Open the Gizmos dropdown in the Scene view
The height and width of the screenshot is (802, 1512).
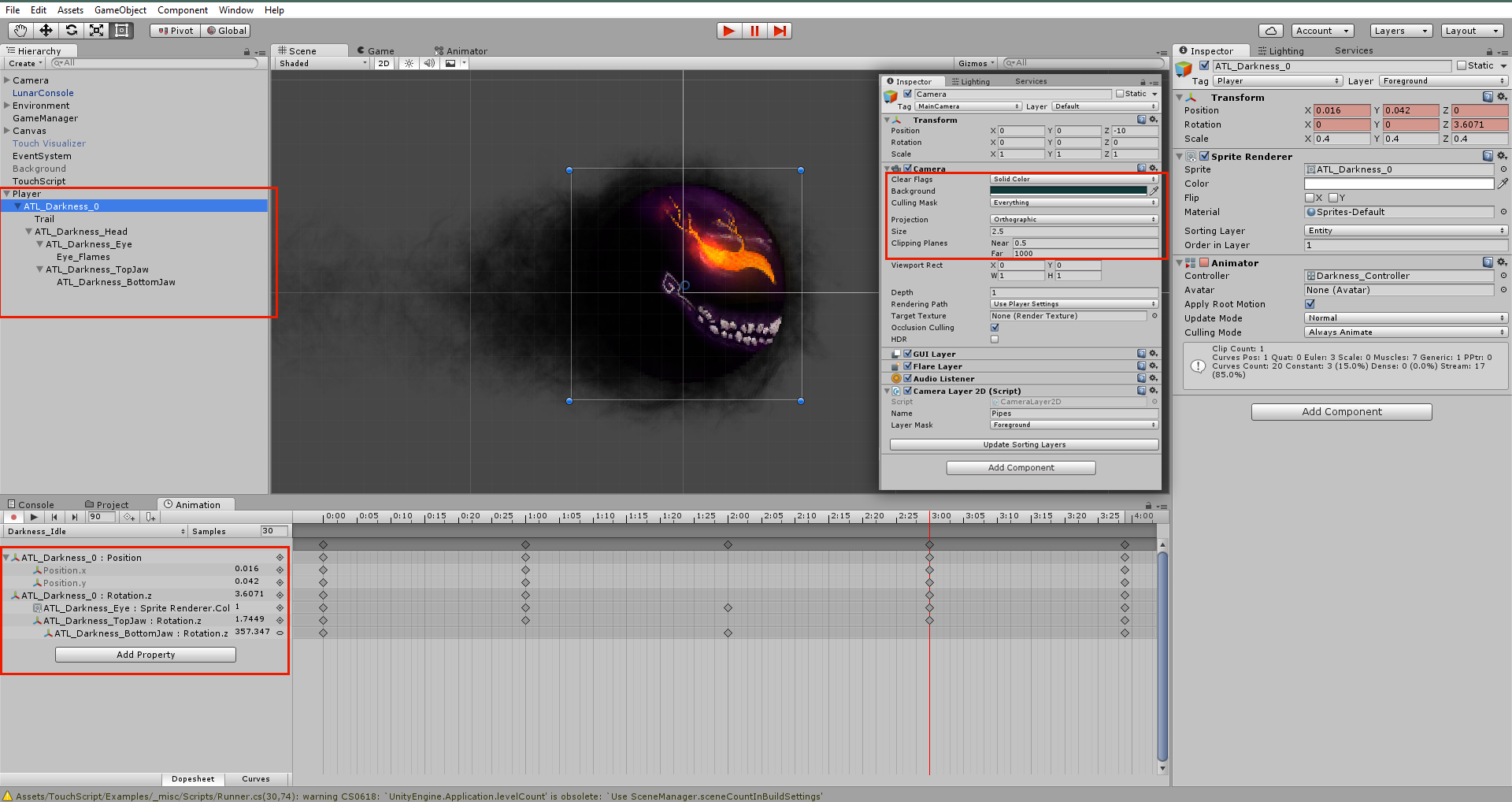point(976,64)
